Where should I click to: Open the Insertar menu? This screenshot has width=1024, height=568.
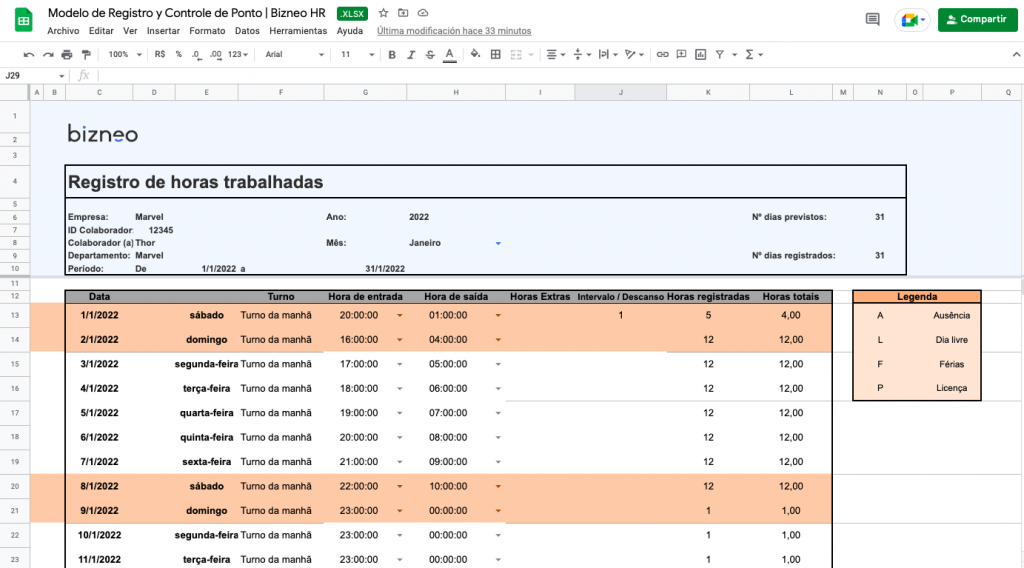163,31
